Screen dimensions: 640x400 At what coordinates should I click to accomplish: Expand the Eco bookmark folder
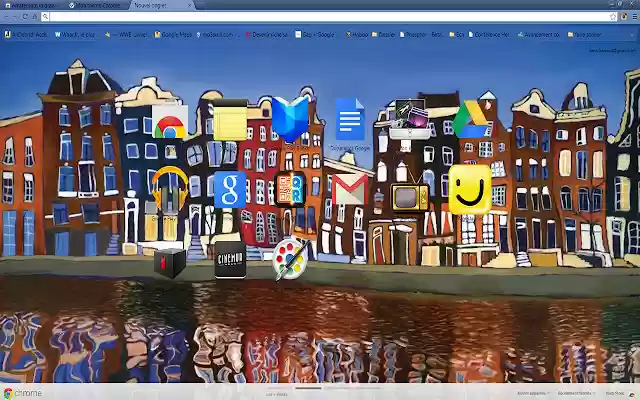[x=457, y=35]
